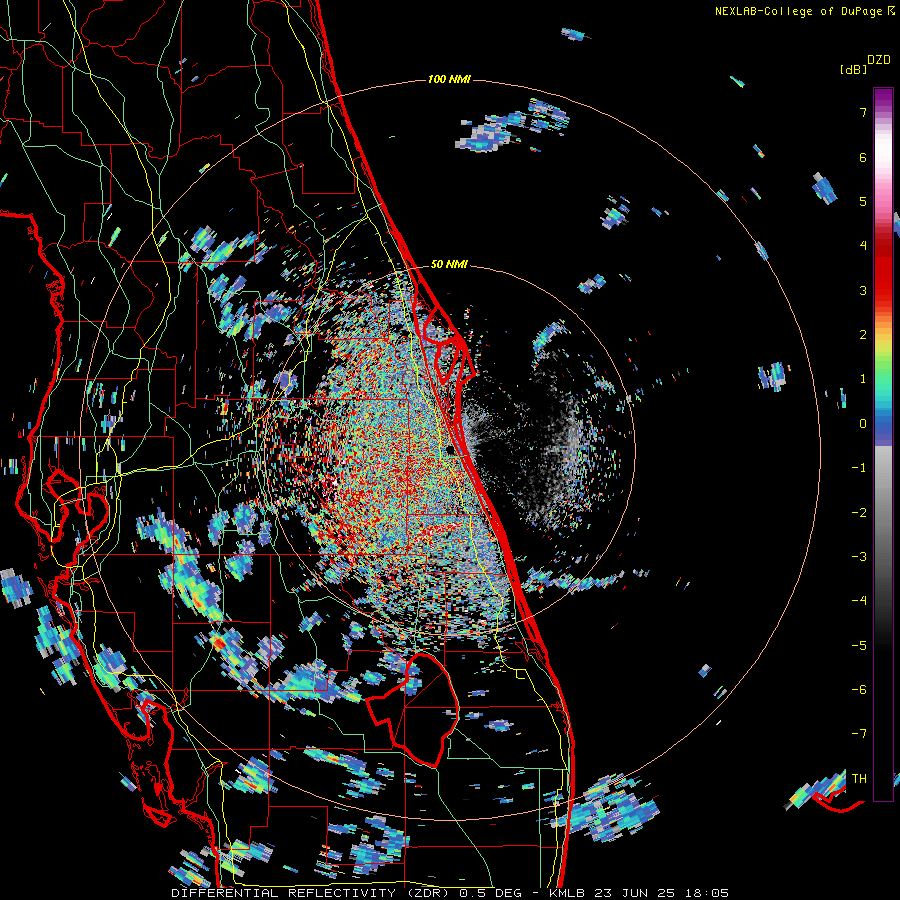Click the -6 tick label on the color scale

859,689
